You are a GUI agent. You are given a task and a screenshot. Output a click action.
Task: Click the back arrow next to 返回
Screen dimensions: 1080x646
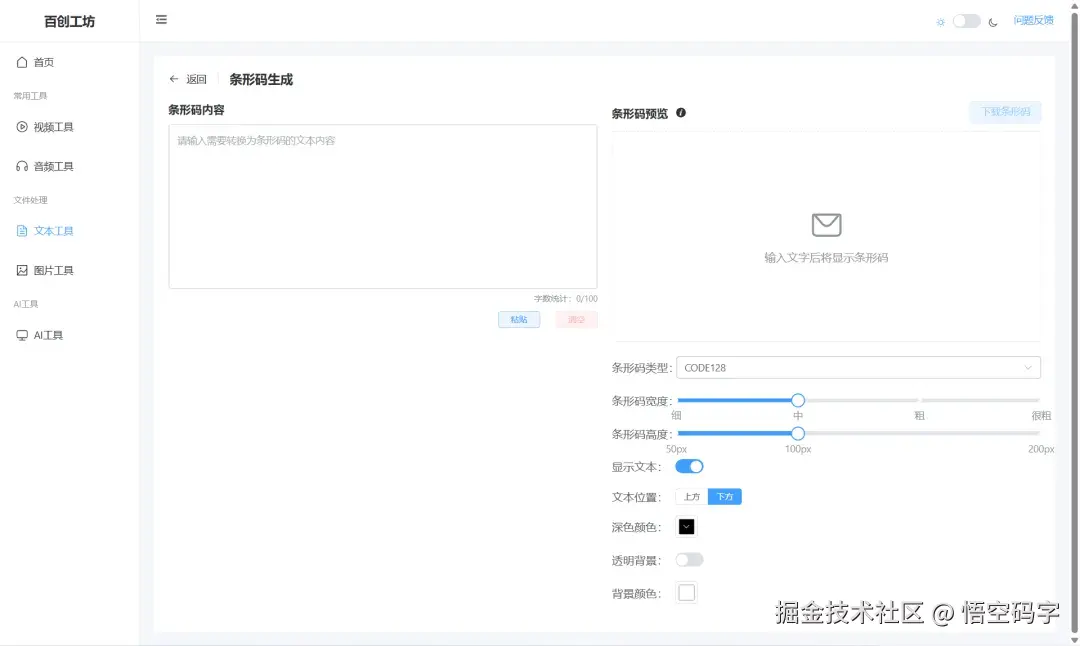pyautogui.click(x=172, y=79)
